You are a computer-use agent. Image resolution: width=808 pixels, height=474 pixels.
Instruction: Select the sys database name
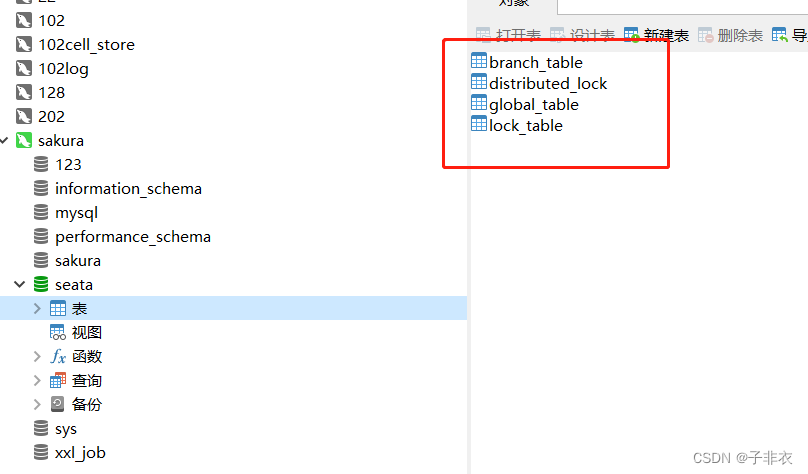click(x=66, y=429)
